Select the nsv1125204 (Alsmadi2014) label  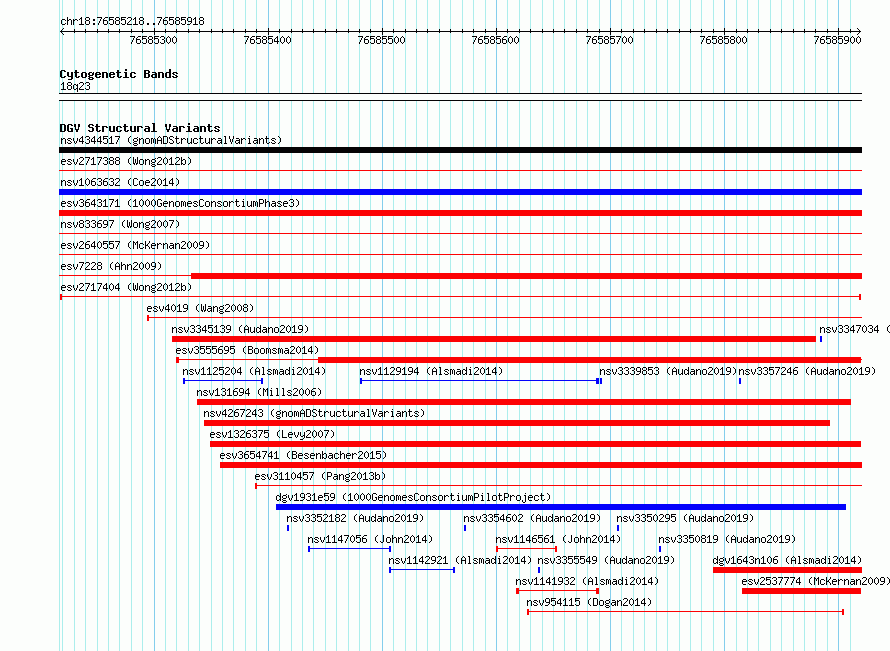pos(254,371)
